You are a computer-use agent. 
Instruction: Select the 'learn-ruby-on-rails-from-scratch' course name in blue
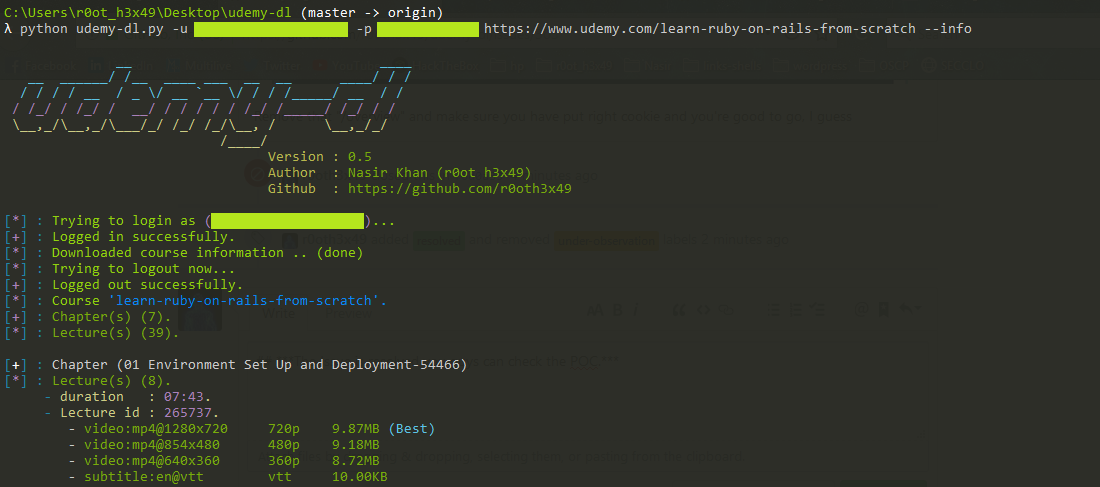pos(248,300)
